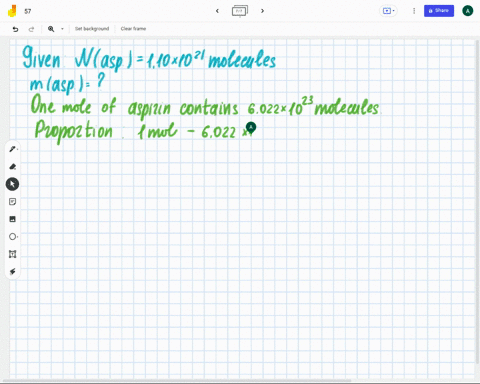
Task: Open the zoom options dropdown arrow
Action: click(x=62, y=29)
